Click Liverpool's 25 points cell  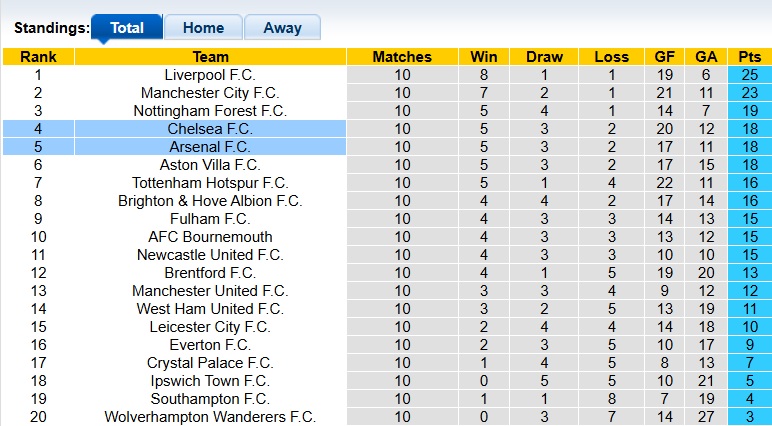click(x=749, y=75)
